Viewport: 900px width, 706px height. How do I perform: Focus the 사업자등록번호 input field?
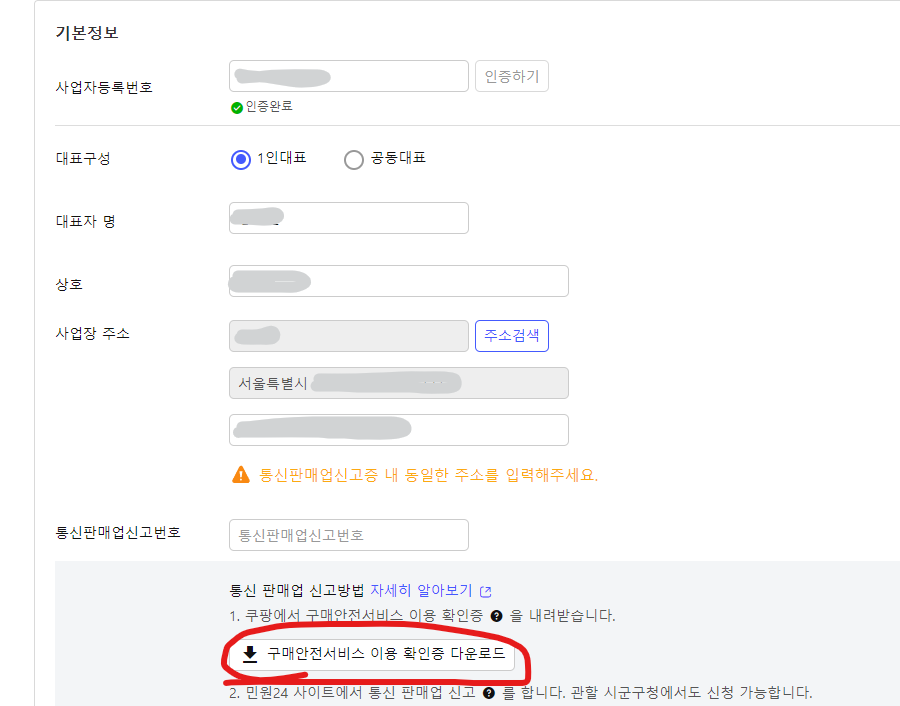[348, 77]
